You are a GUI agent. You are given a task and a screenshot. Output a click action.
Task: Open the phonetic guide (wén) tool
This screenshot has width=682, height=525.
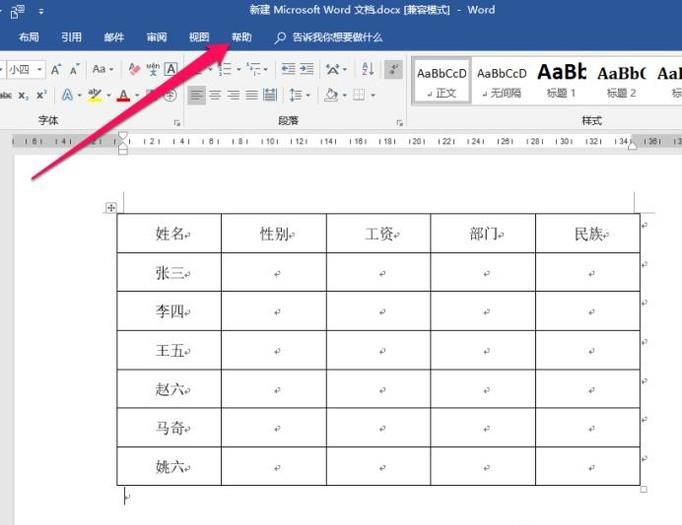point(153,69)
